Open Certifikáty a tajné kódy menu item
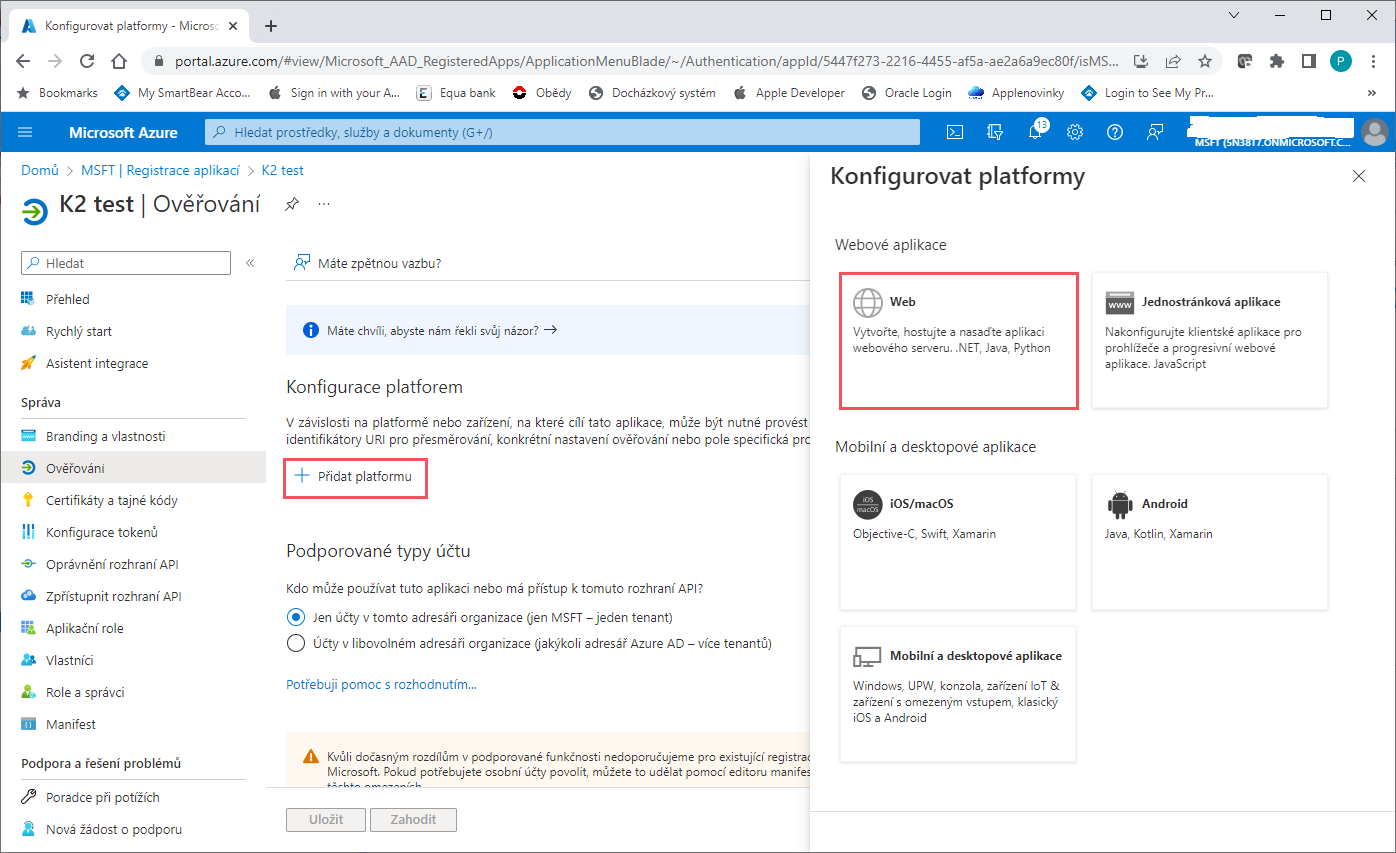 (x=111, y=500)
